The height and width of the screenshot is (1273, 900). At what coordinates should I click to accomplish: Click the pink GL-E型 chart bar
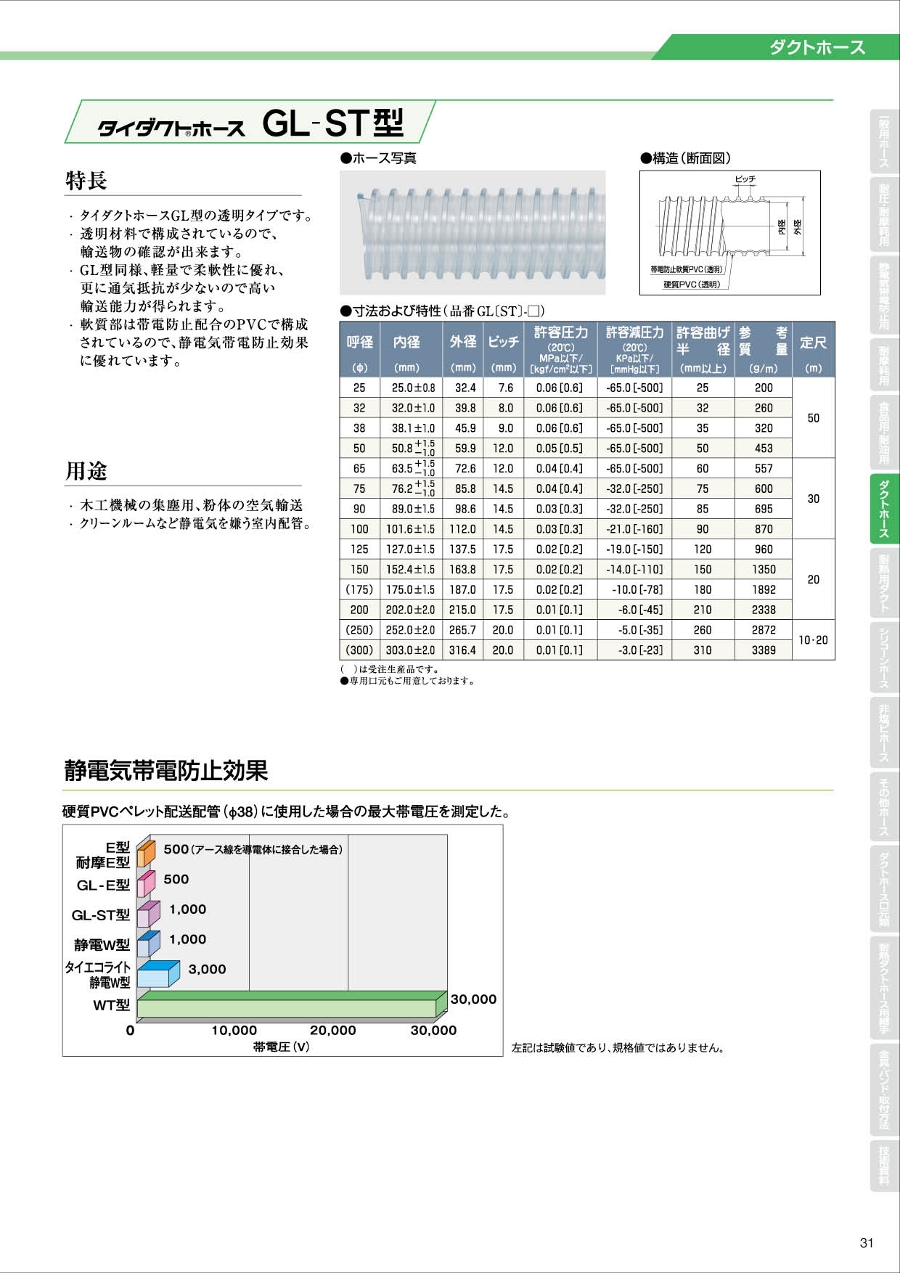[146, 883]
